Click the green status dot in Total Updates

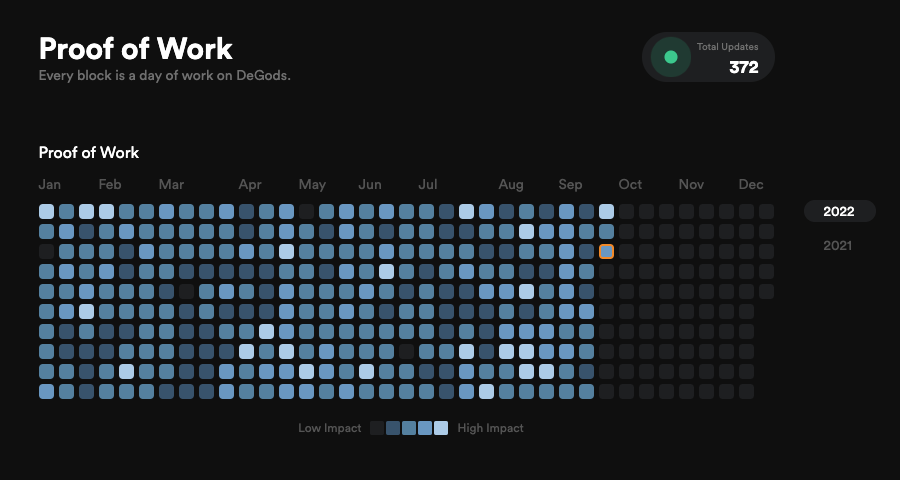point(670,57)
